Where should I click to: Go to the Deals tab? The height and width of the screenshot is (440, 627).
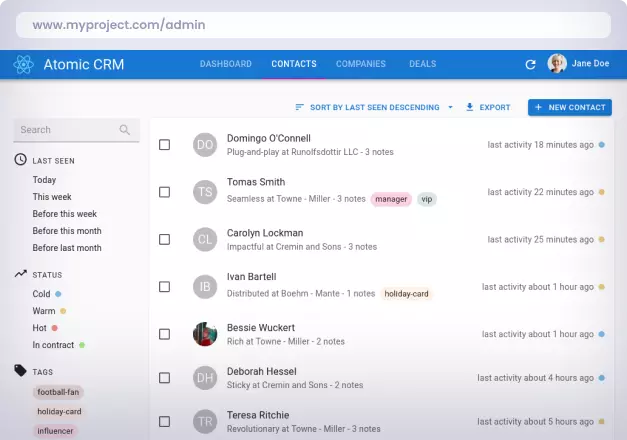422,64
